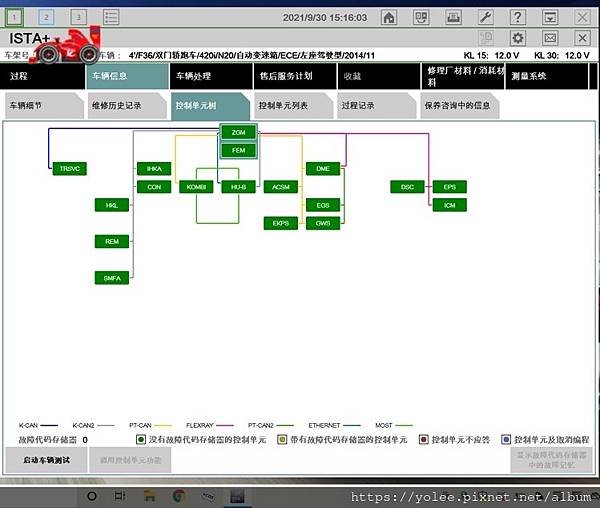Viewport: 600px width, 508px height.
Task: Open File Explorer from the taskbar
Action: pyautogui.click(x=149, y=496)
